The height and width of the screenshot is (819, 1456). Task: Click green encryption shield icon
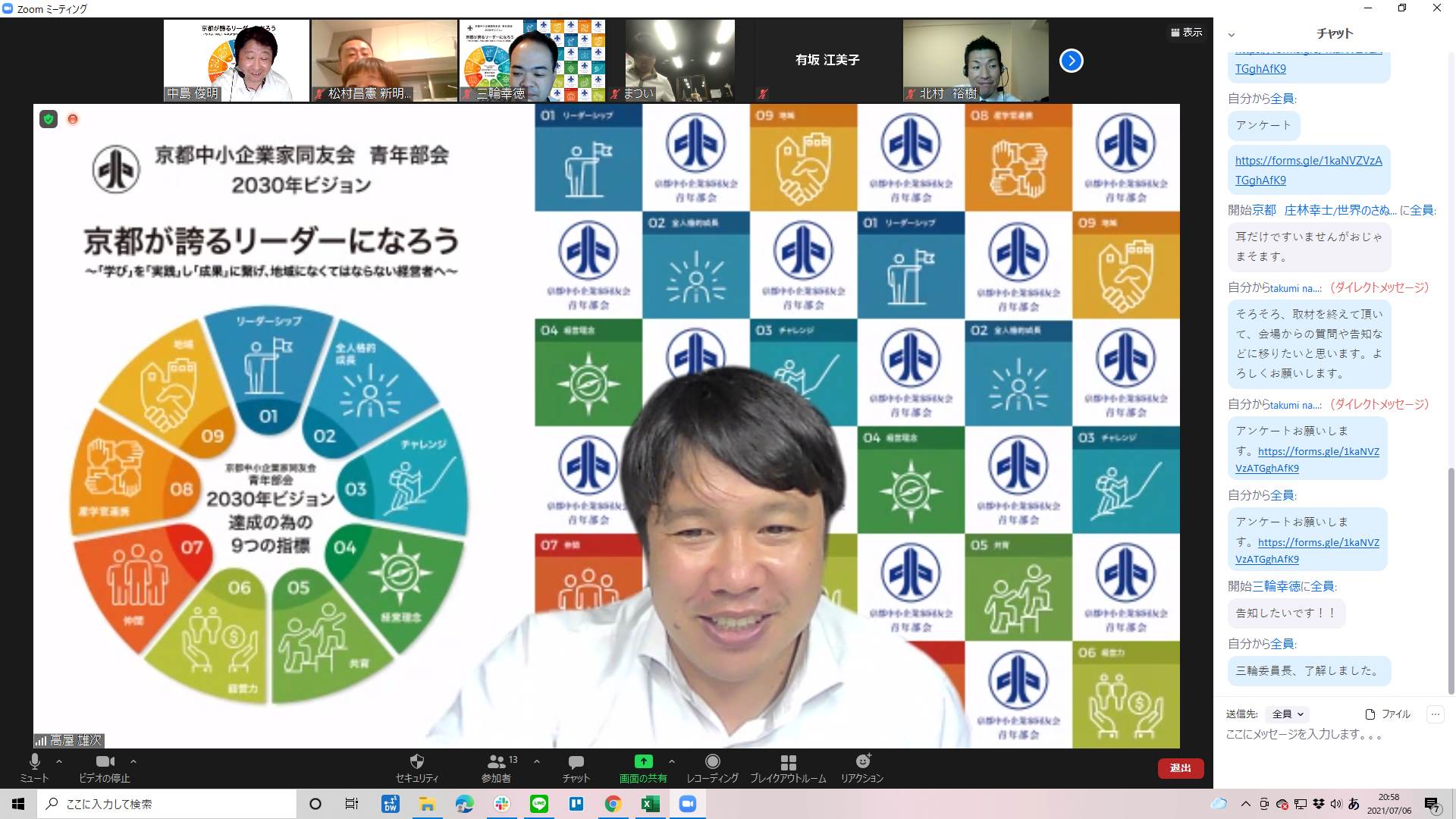pos(49,119)
